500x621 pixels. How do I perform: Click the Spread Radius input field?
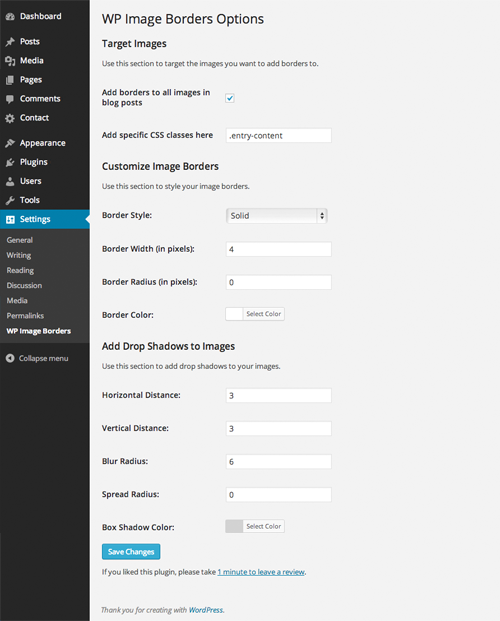[x=279, y=495]
